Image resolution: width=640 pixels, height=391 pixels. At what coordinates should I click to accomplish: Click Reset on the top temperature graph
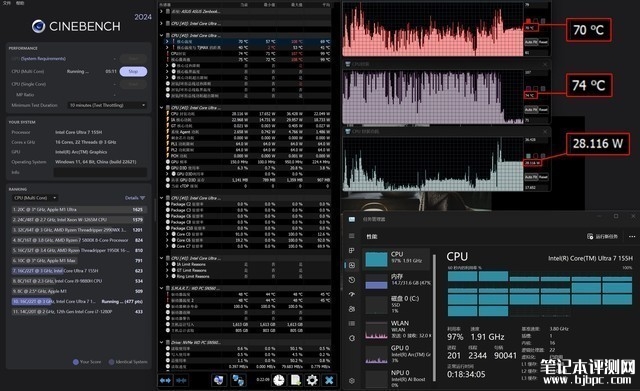pyautogui.click(x=543, y=42)
